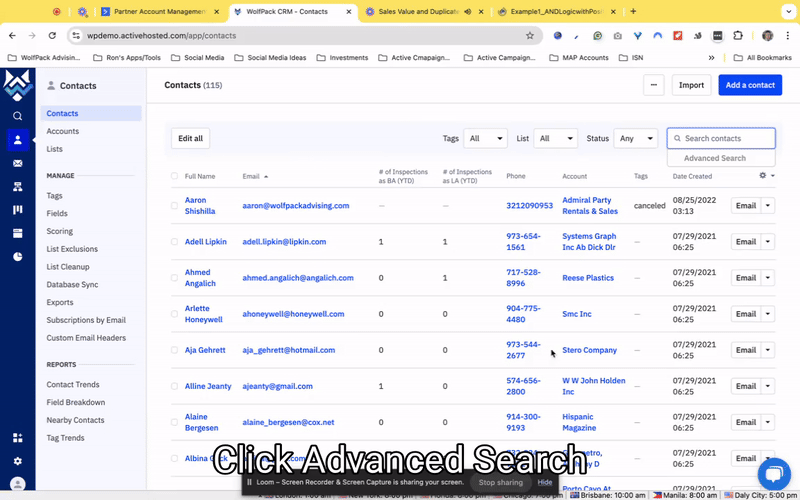The image size is (800, 500).
Task: Expand Email dropdown arrow for Aaron Shishilla
Action: [768, 206]
